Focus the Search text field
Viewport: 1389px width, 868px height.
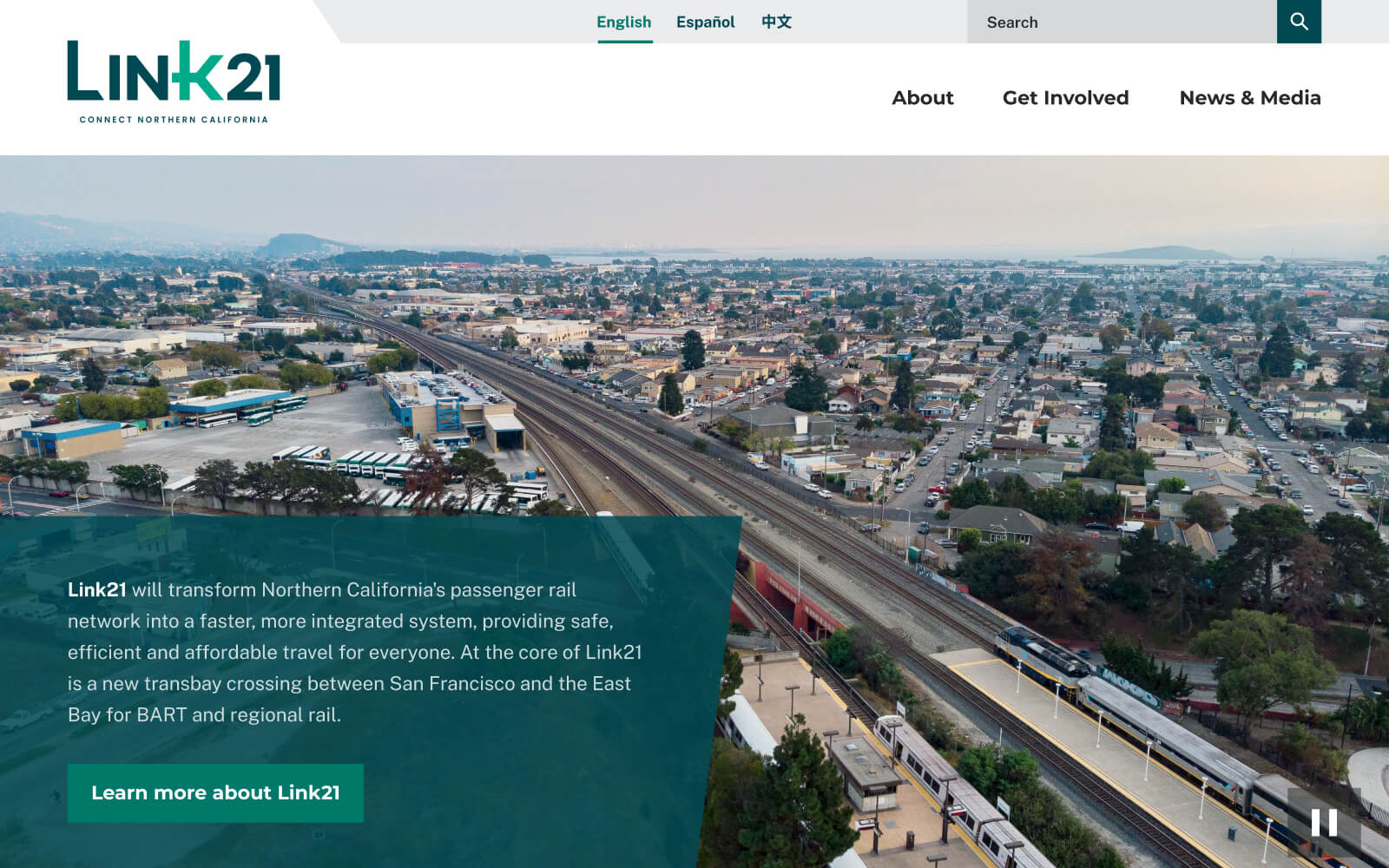[1122, 22]
